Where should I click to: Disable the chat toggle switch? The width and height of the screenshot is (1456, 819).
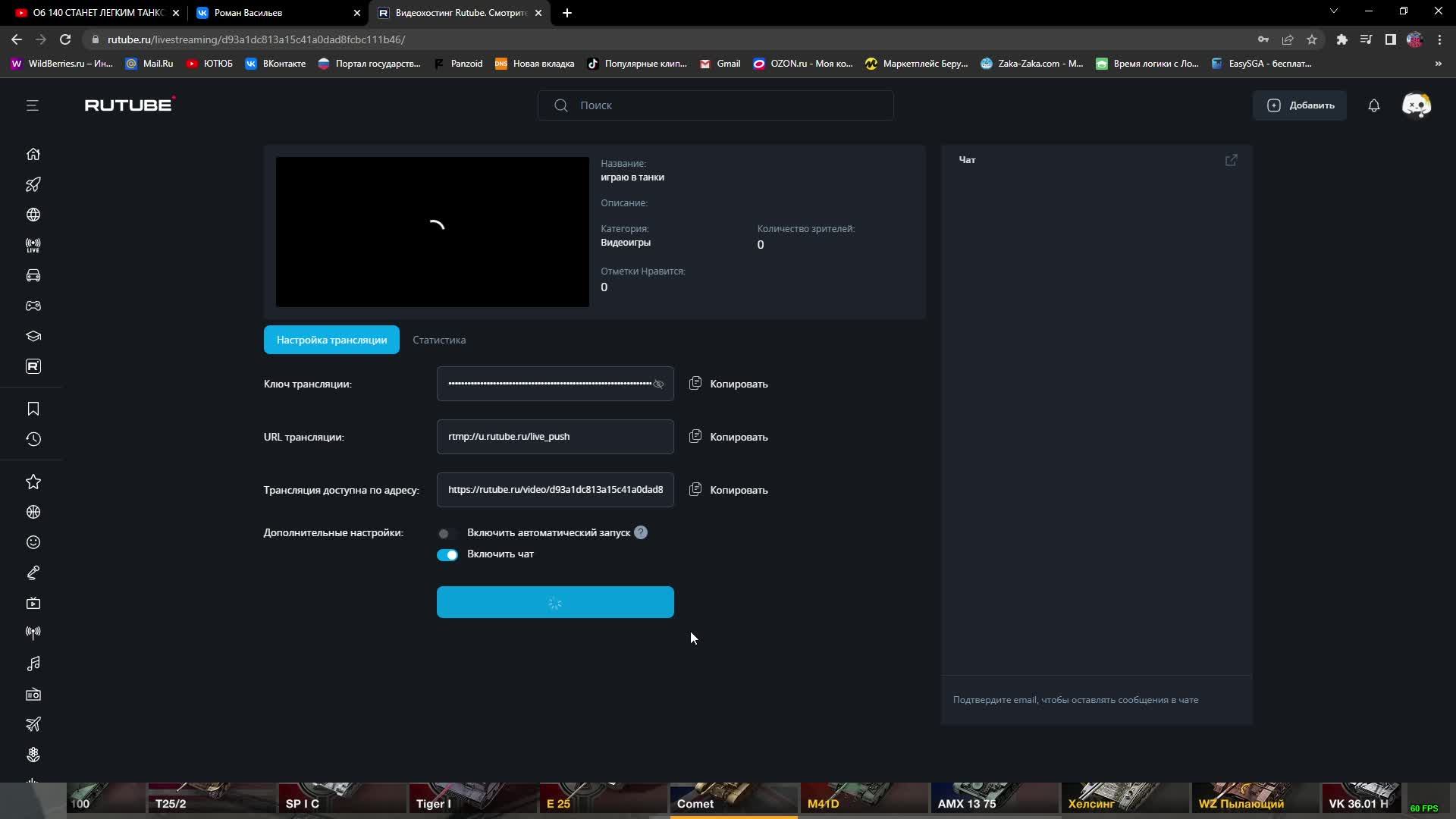point(447,554)
